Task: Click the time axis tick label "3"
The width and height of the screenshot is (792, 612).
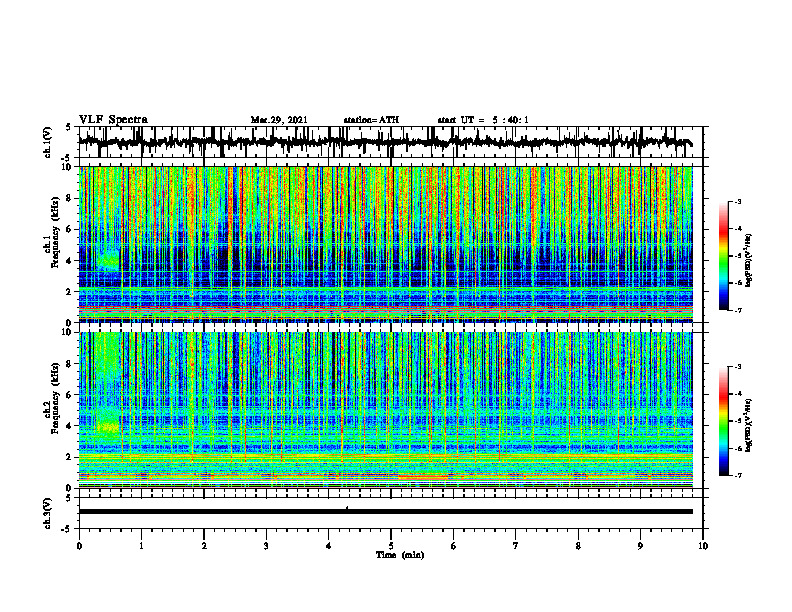Action: (266, 546)
